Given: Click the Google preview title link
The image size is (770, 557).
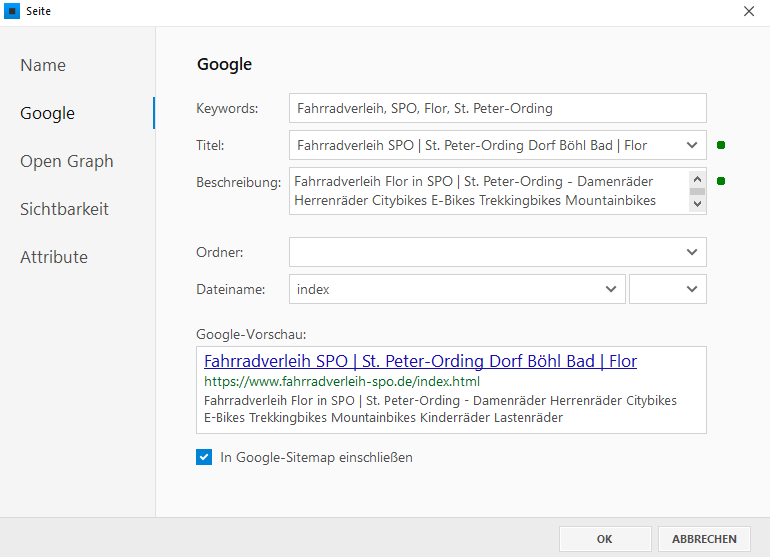Looking at the screenshot, I should tap(420, 362).
